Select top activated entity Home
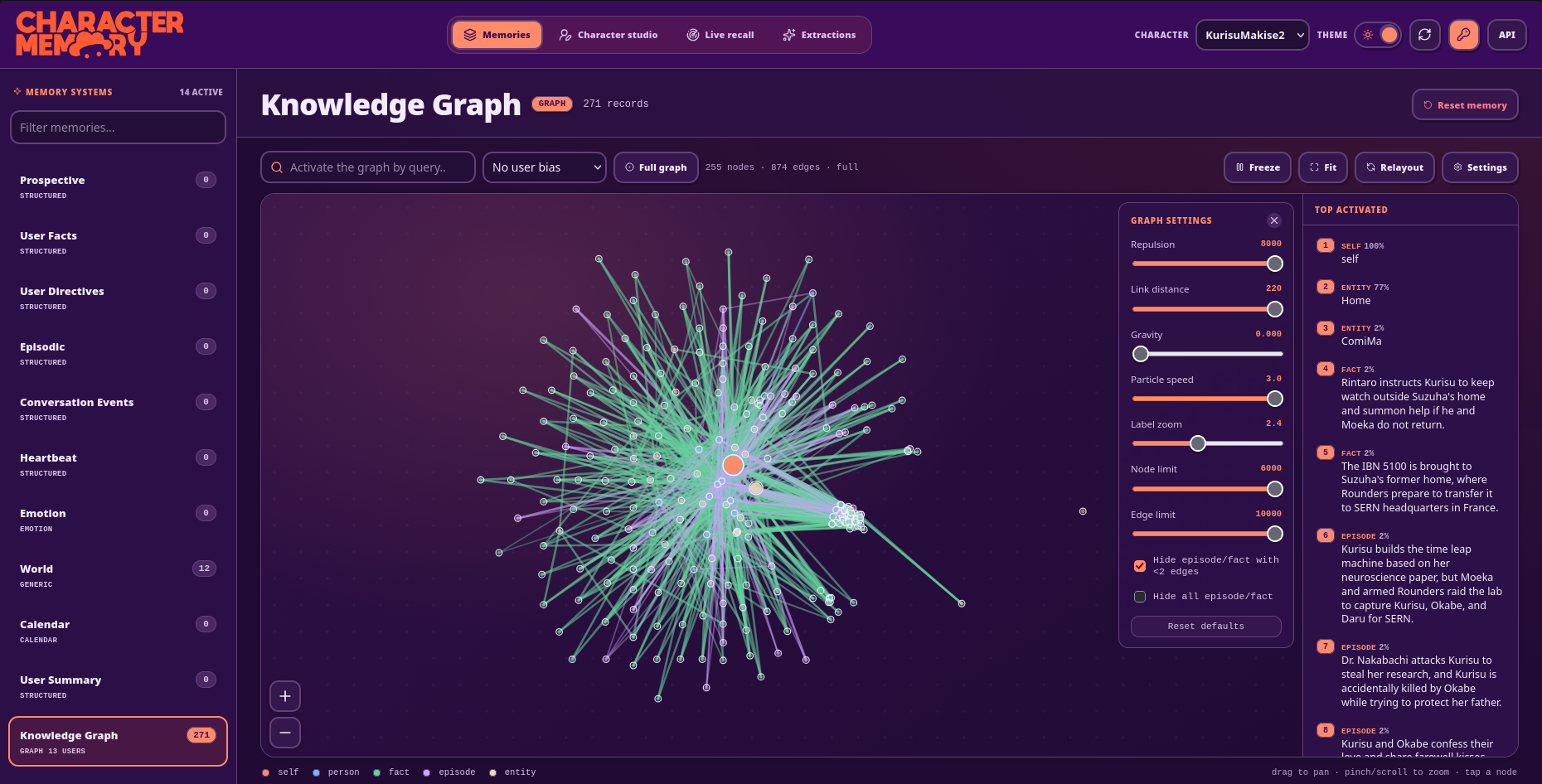The image size is (1542, 784). (1409, 293)
